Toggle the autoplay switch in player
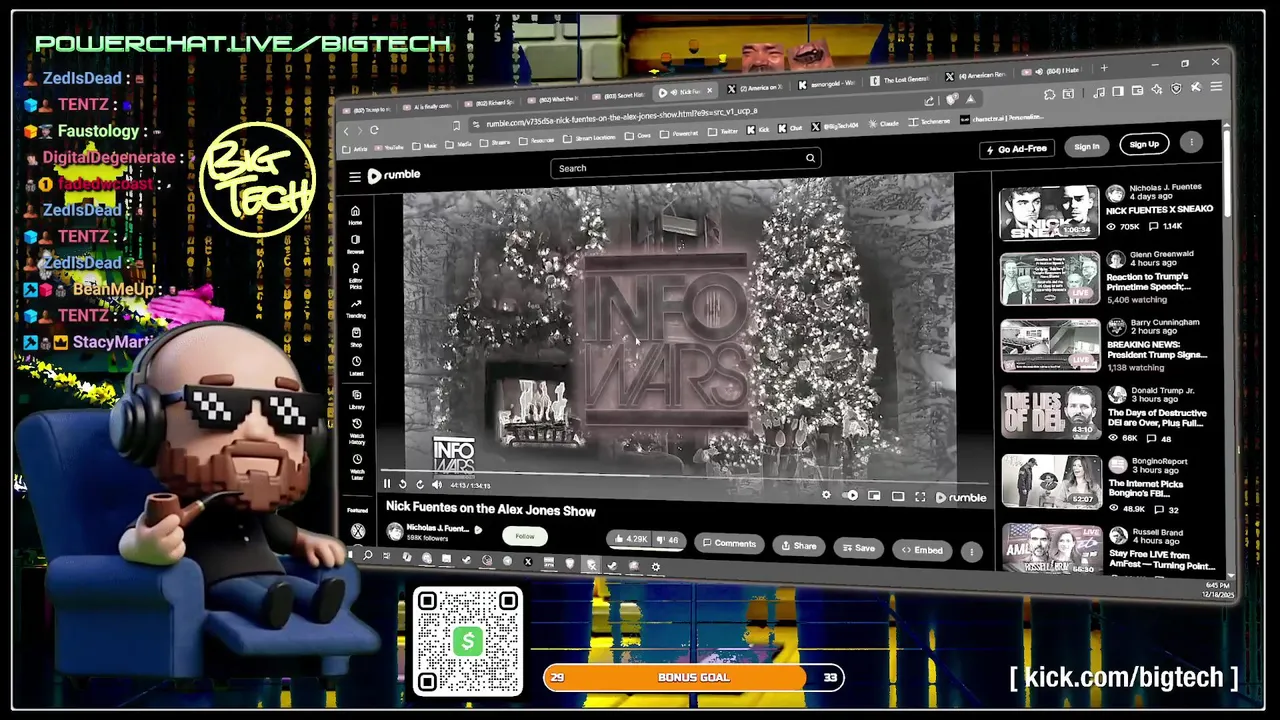Viewport: 1280px width, 720px height. click(851, 496)
